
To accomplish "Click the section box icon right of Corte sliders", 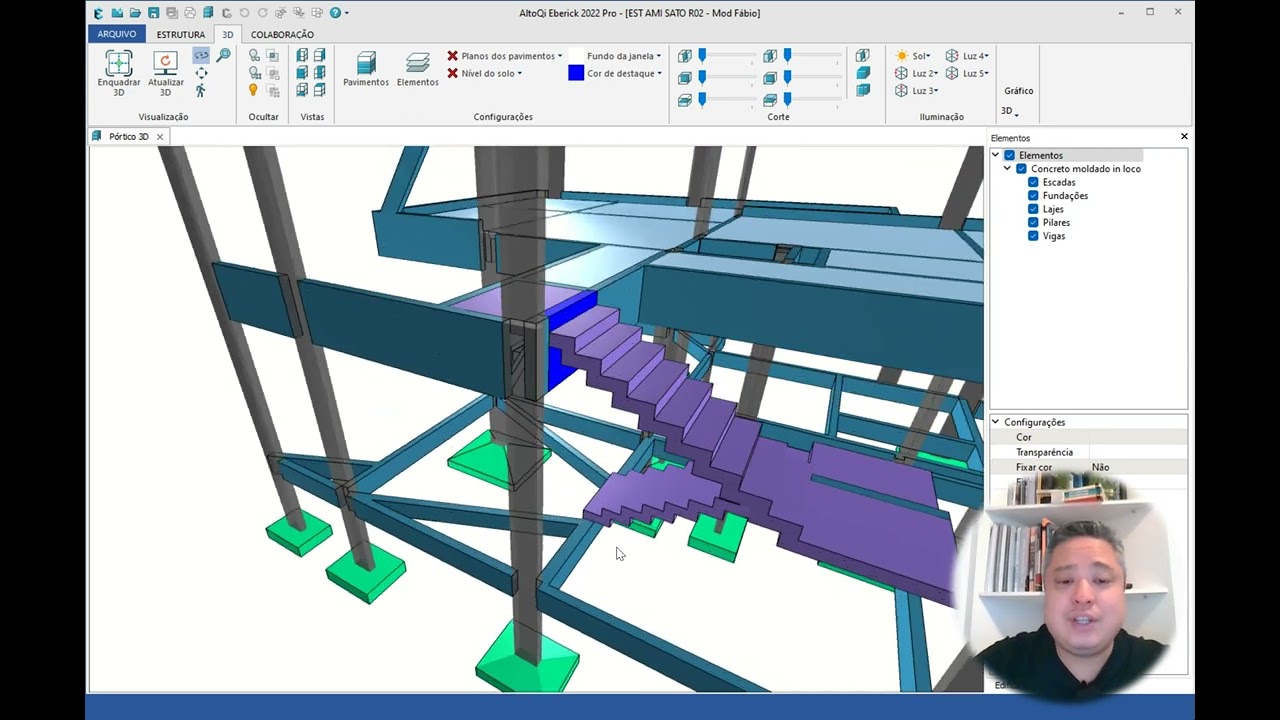I will pyautogui.click(x=863, y=56).
